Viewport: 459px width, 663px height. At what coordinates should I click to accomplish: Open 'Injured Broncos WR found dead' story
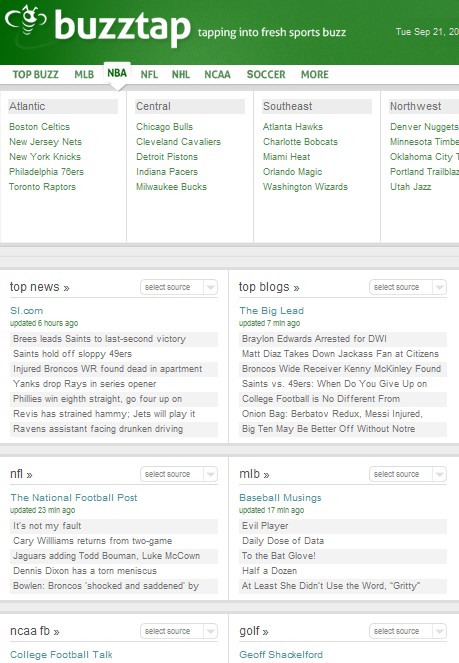pyautogui.click(x=114, y=369)
